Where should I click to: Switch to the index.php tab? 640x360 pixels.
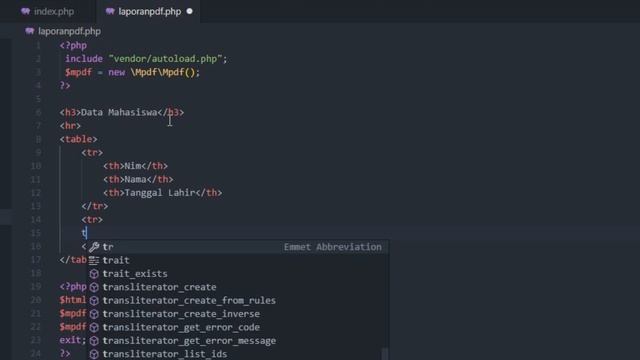[48, 11]
